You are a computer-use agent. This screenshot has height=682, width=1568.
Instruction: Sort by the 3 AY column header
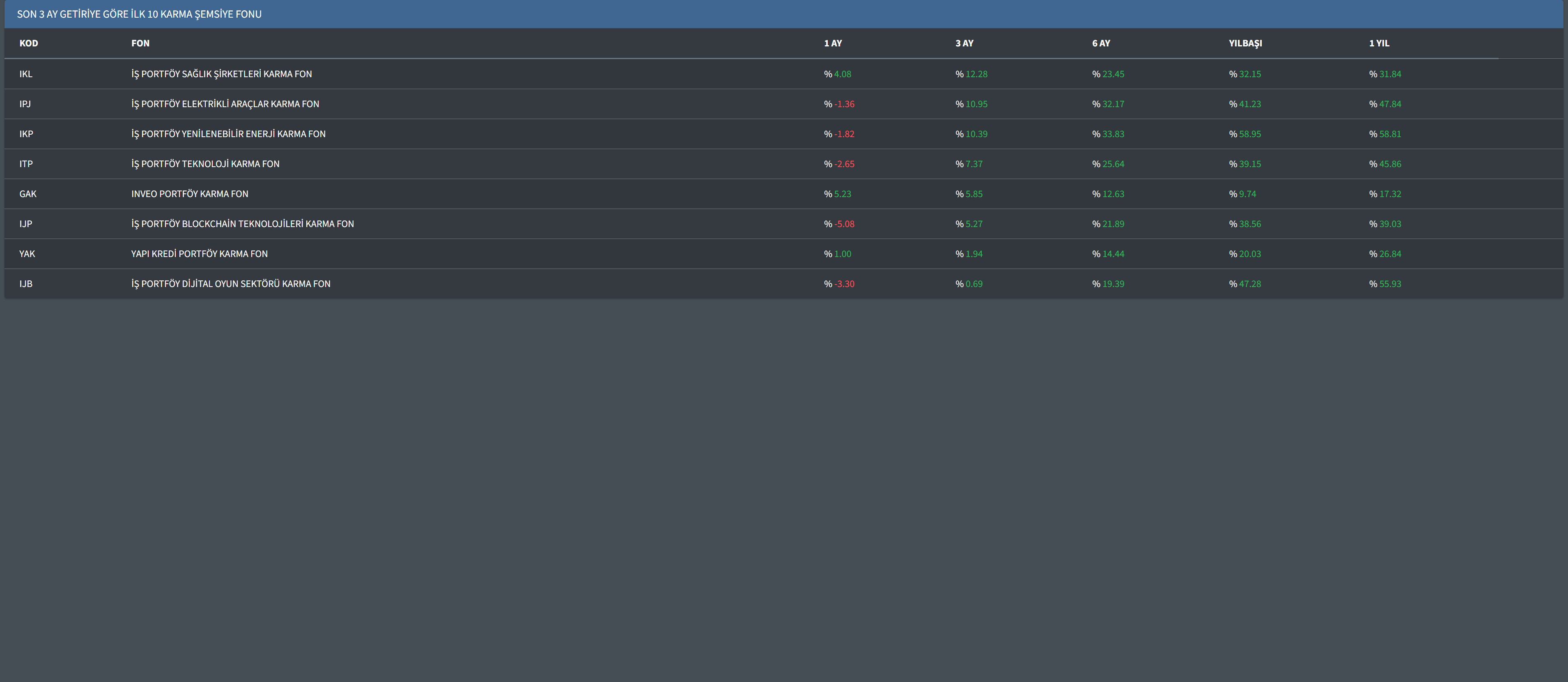(x=964, y=43)
